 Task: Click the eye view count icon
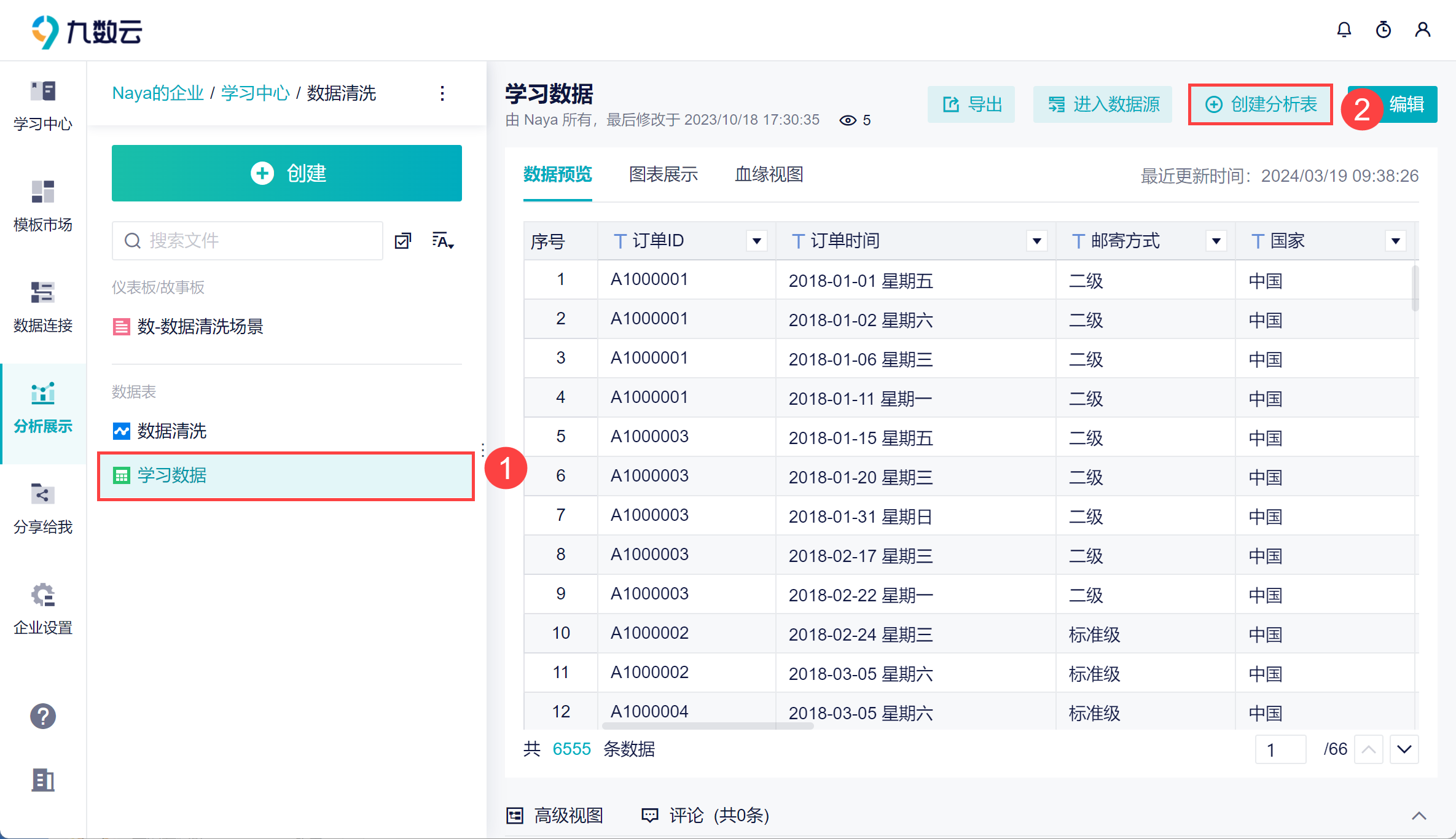[848, 120]
